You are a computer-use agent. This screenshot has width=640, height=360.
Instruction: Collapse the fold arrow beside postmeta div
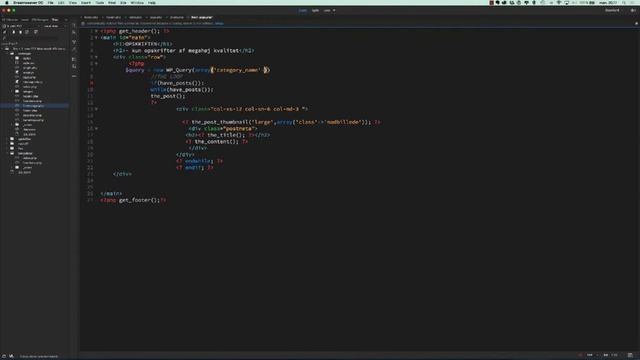tap(96, 129)
